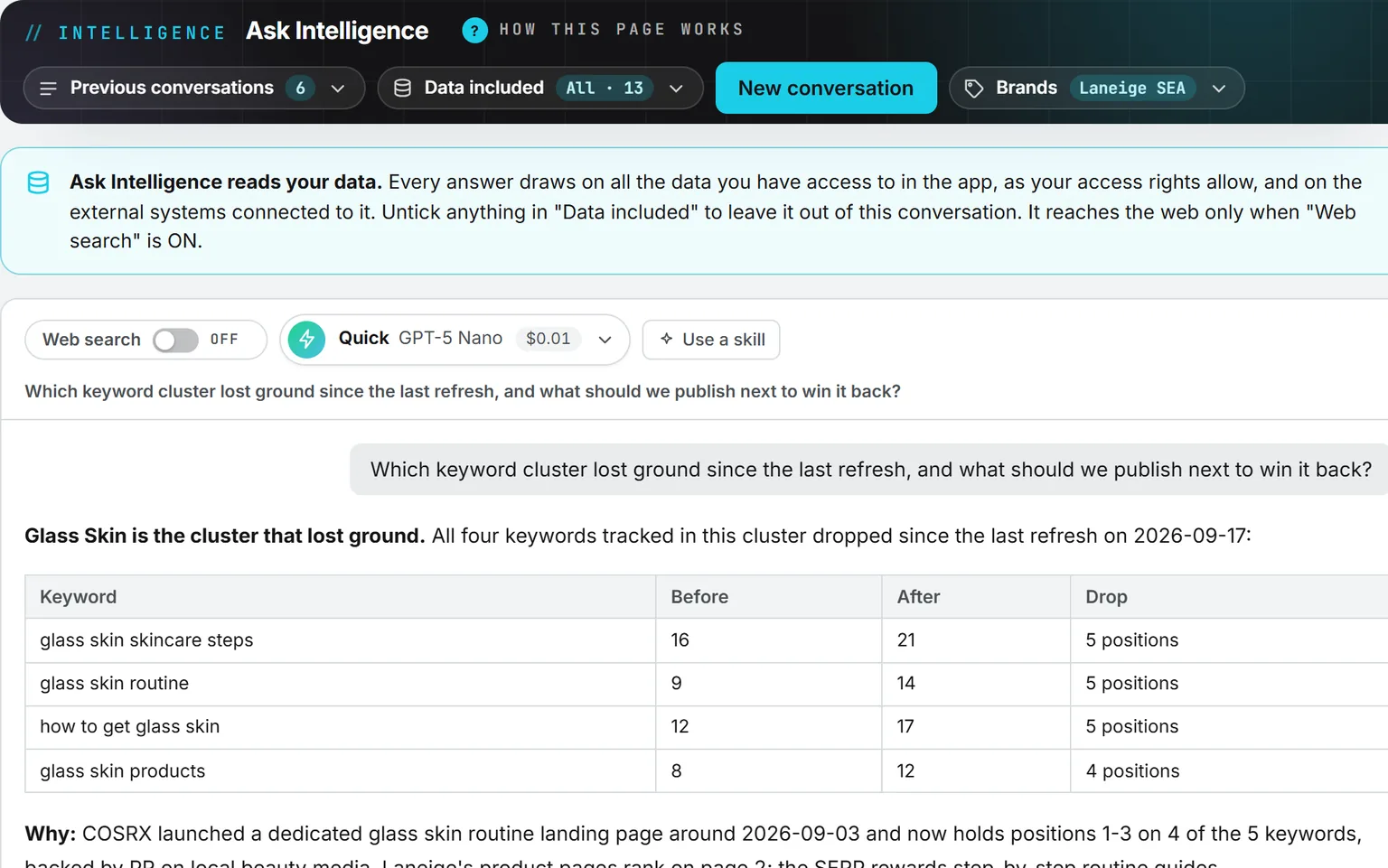Click the database icon in the info banner
The height and width of the screenshot is (868, 1388).
coord(38,182)
